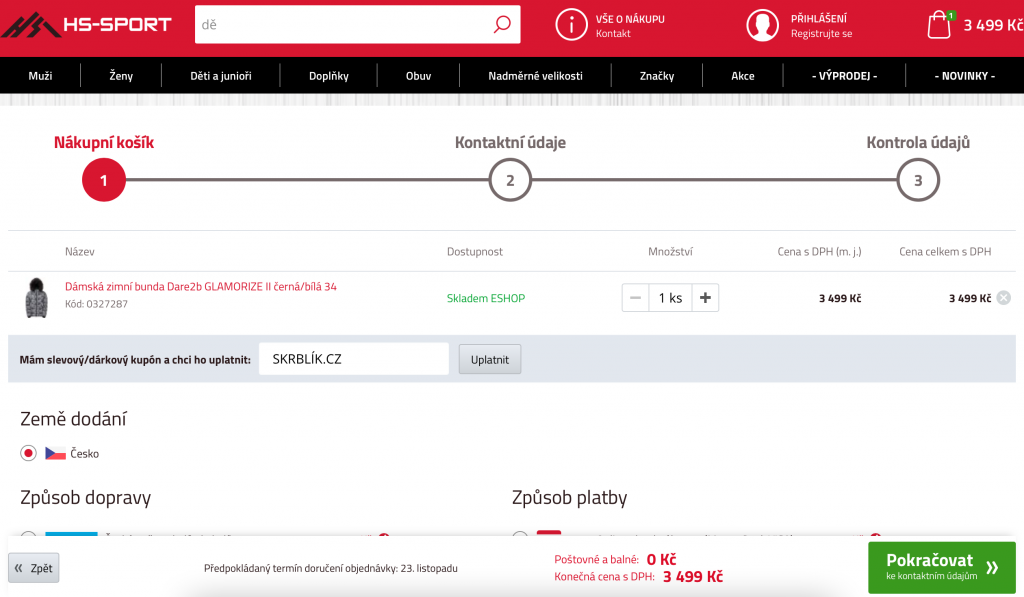Open the jacket product thumbnail

(37, 298)
